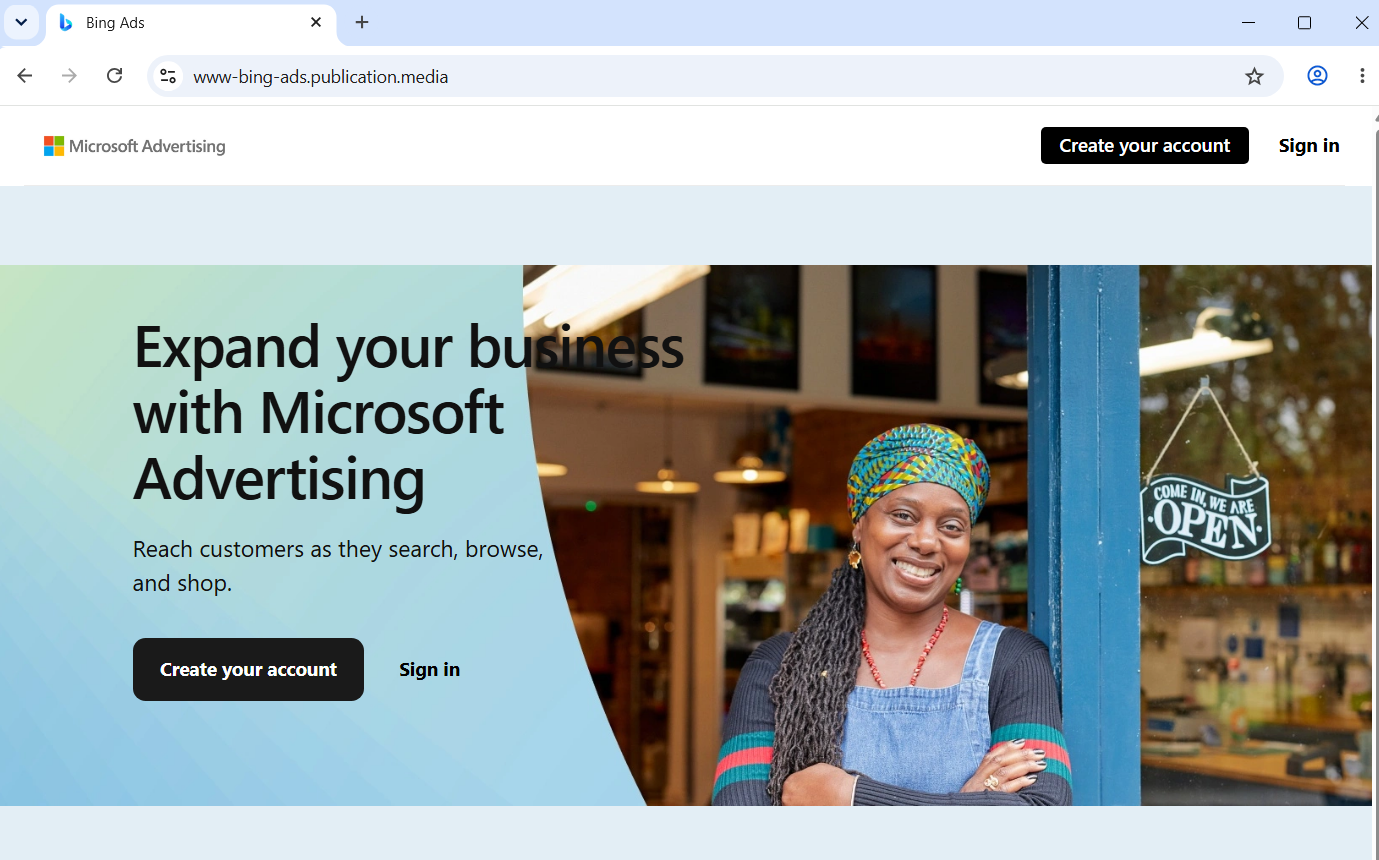
Task: Click Sign in link in header
Action: [x=1309, y=146]
